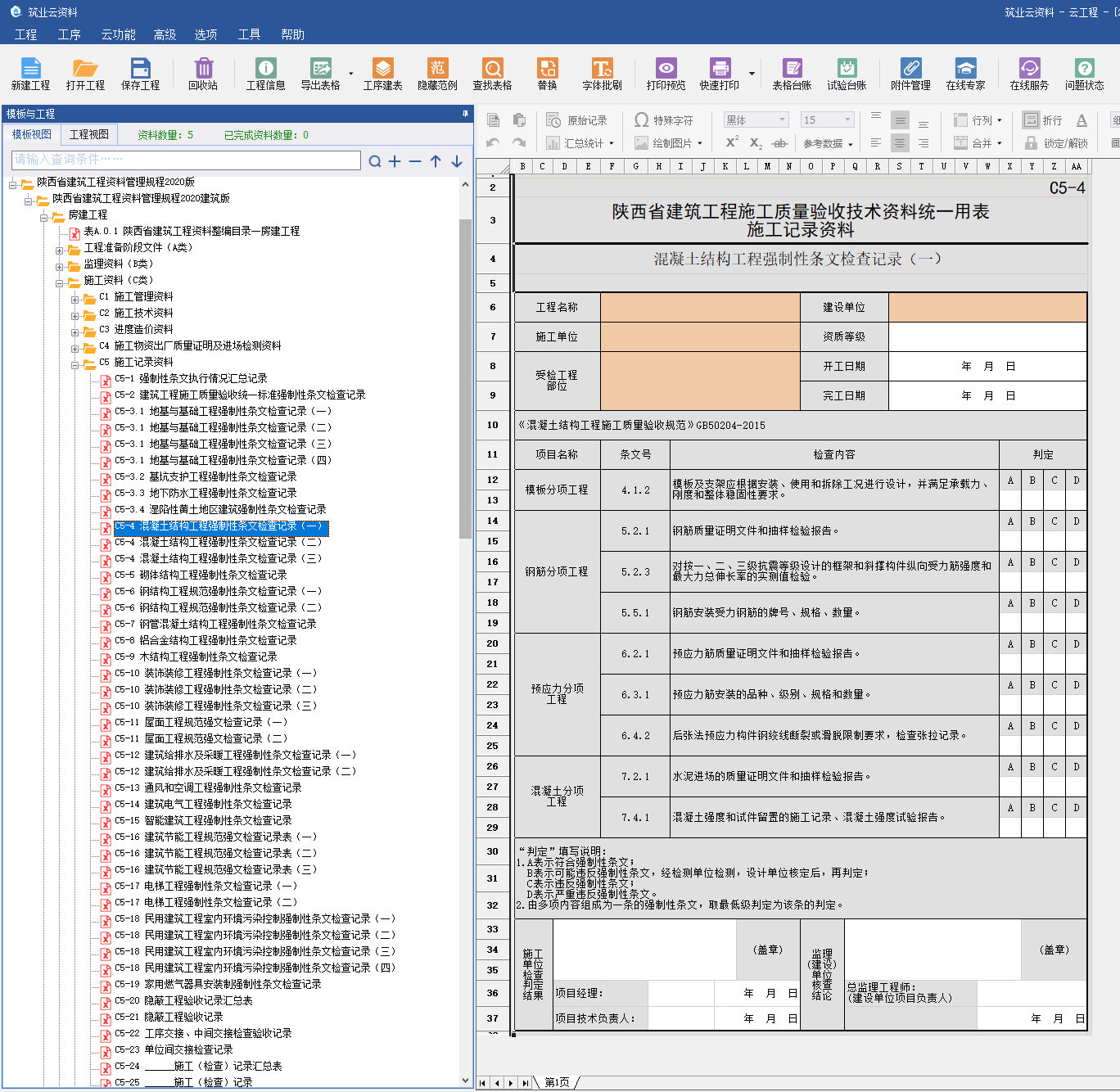Image resolution: width=1120 pixels, height=1092 pixels.
Task: Open 在线专家 online expert
Action: pos(965,74)
